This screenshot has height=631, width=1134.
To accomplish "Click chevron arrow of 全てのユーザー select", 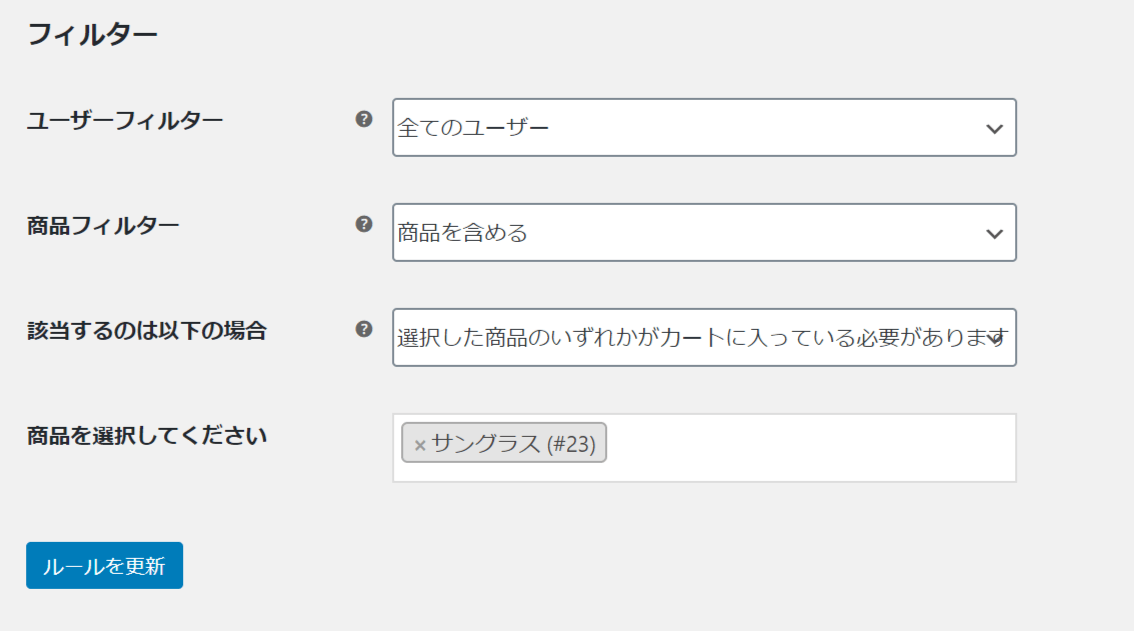I will pyautogui.click(x=994, y=129).
